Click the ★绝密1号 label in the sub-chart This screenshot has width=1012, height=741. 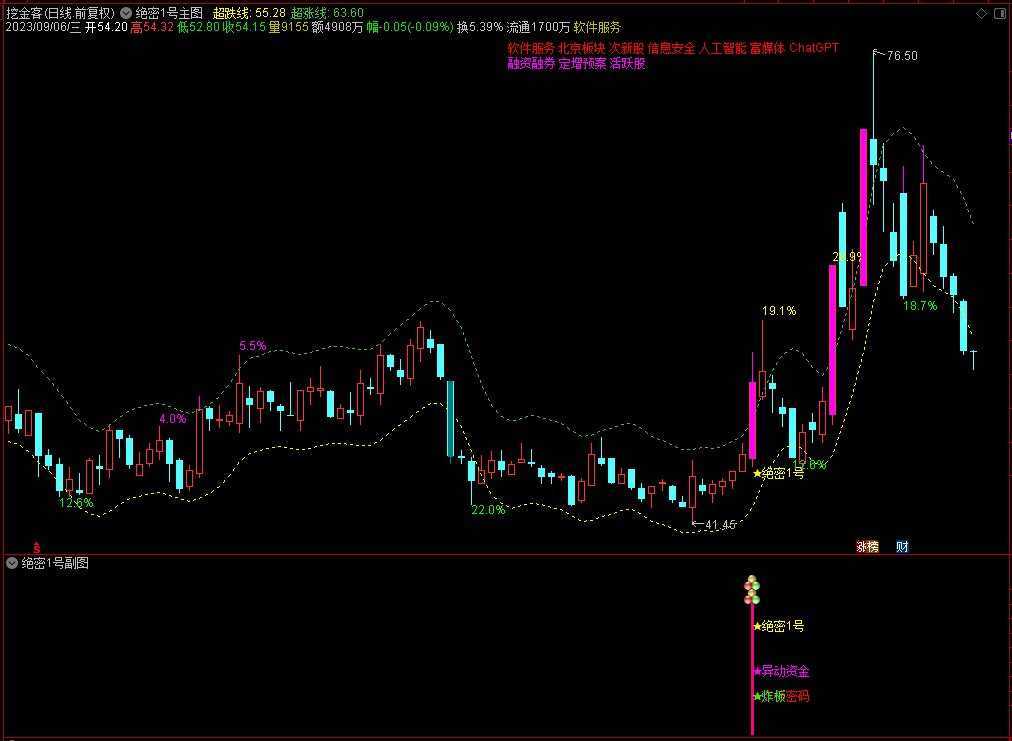tap(778, 626)
